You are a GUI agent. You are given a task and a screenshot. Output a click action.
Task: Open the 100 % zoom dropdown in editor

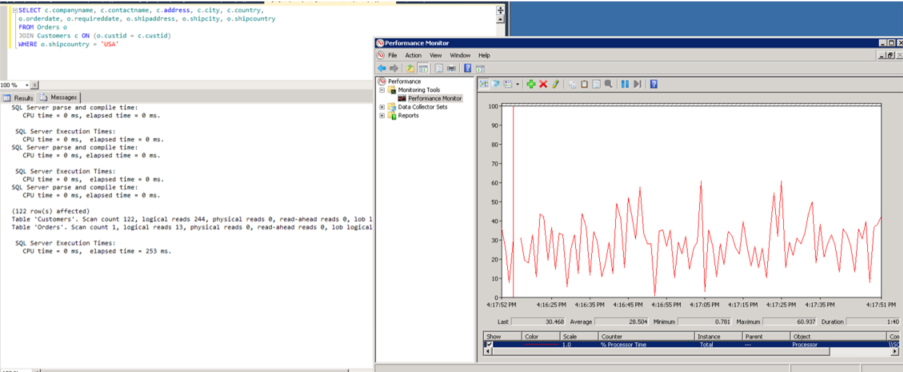pyautogui.click(x=26, y=85)
